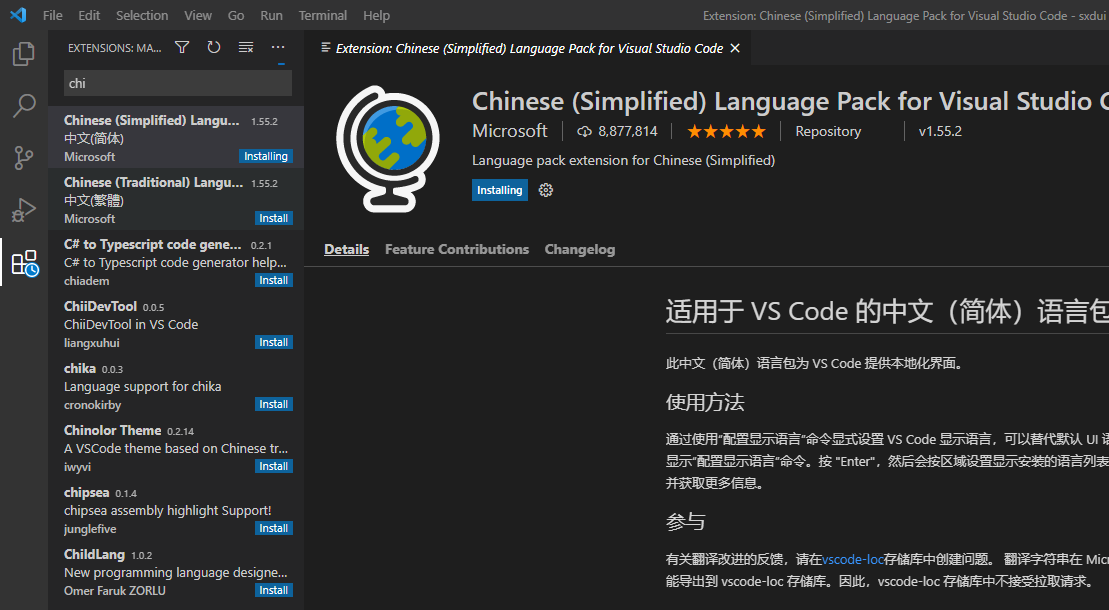Open the Edit menu

(89, 15)
